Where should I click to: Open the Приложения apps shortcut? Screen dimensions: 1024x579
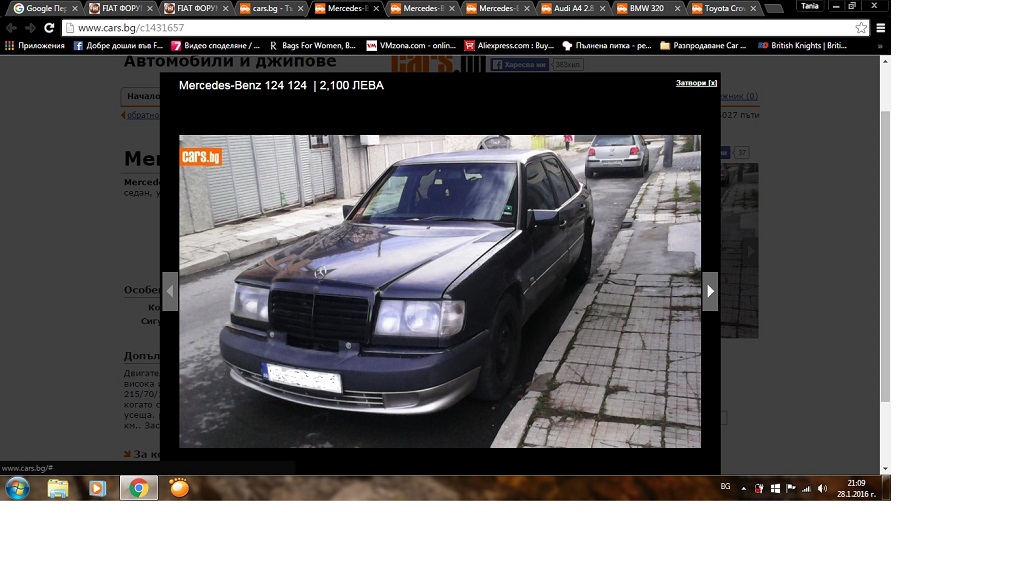coord(34,46)
